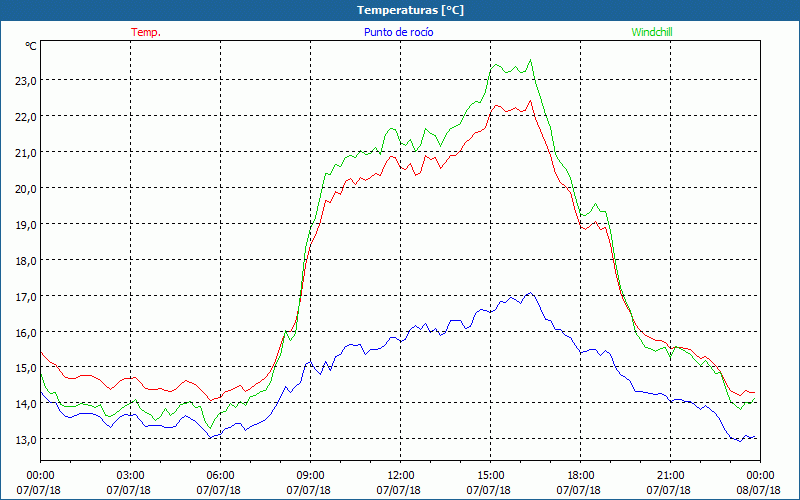Click the 12:00 time axis label
The image size is (800, 500).
coord(401,476)
